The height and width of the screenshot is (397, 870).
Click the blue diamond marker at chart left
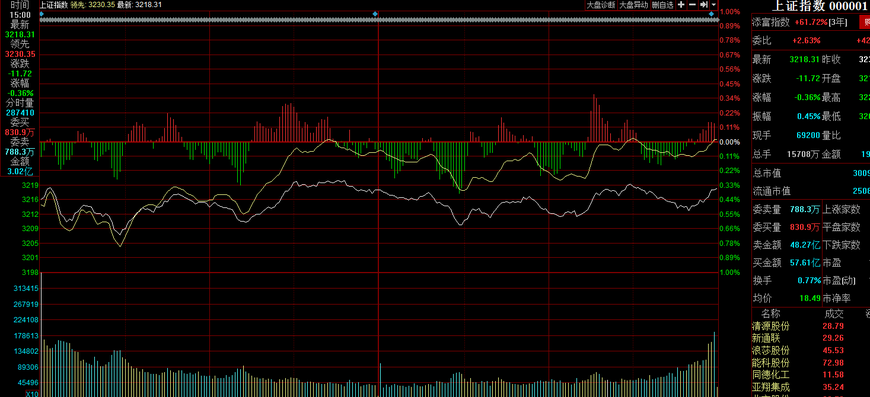[x=42, y=13]
